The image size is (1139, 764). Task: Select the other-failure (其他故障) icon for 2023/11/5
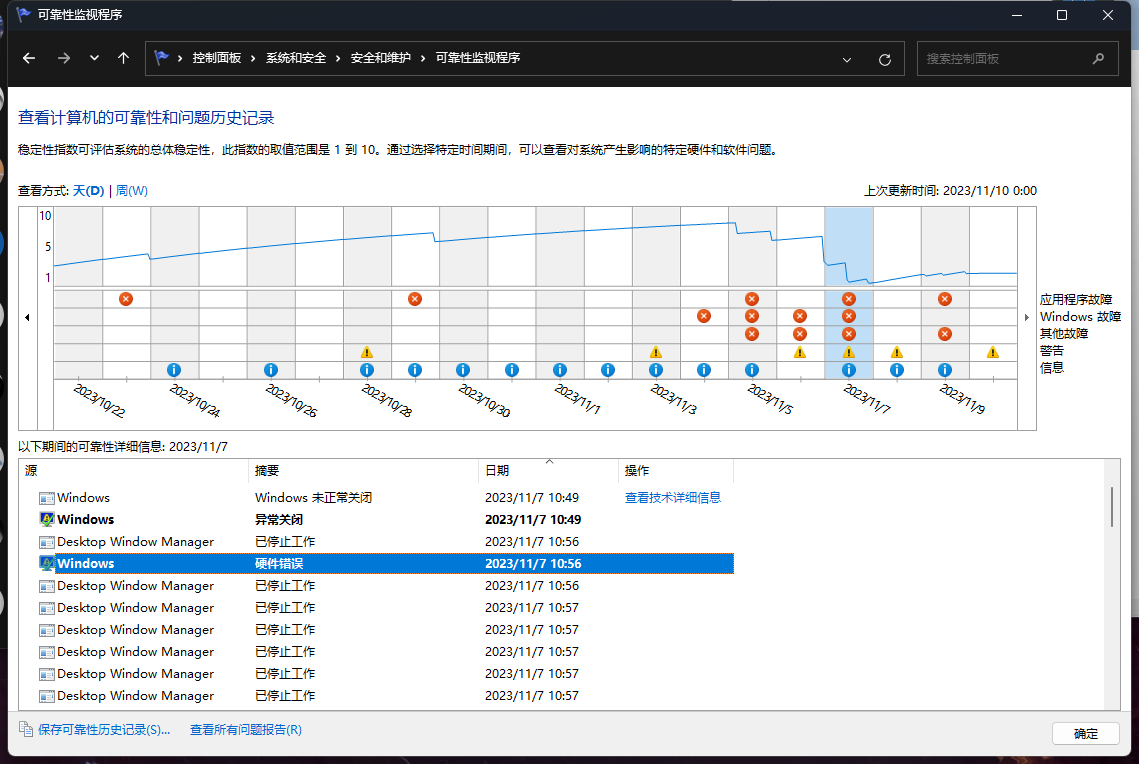pyautogui.click(x=752, y=334)
